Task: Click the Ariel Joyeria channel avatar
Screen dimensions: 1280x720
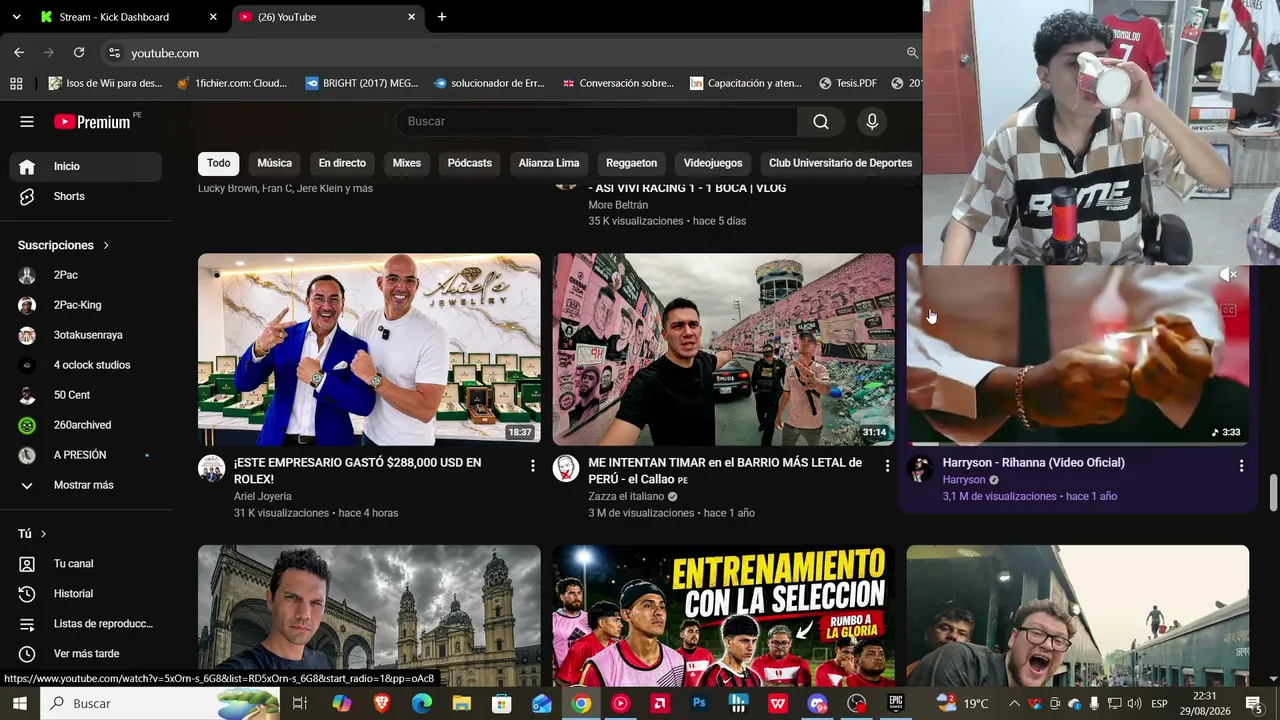Action: [x=212, y=468]
